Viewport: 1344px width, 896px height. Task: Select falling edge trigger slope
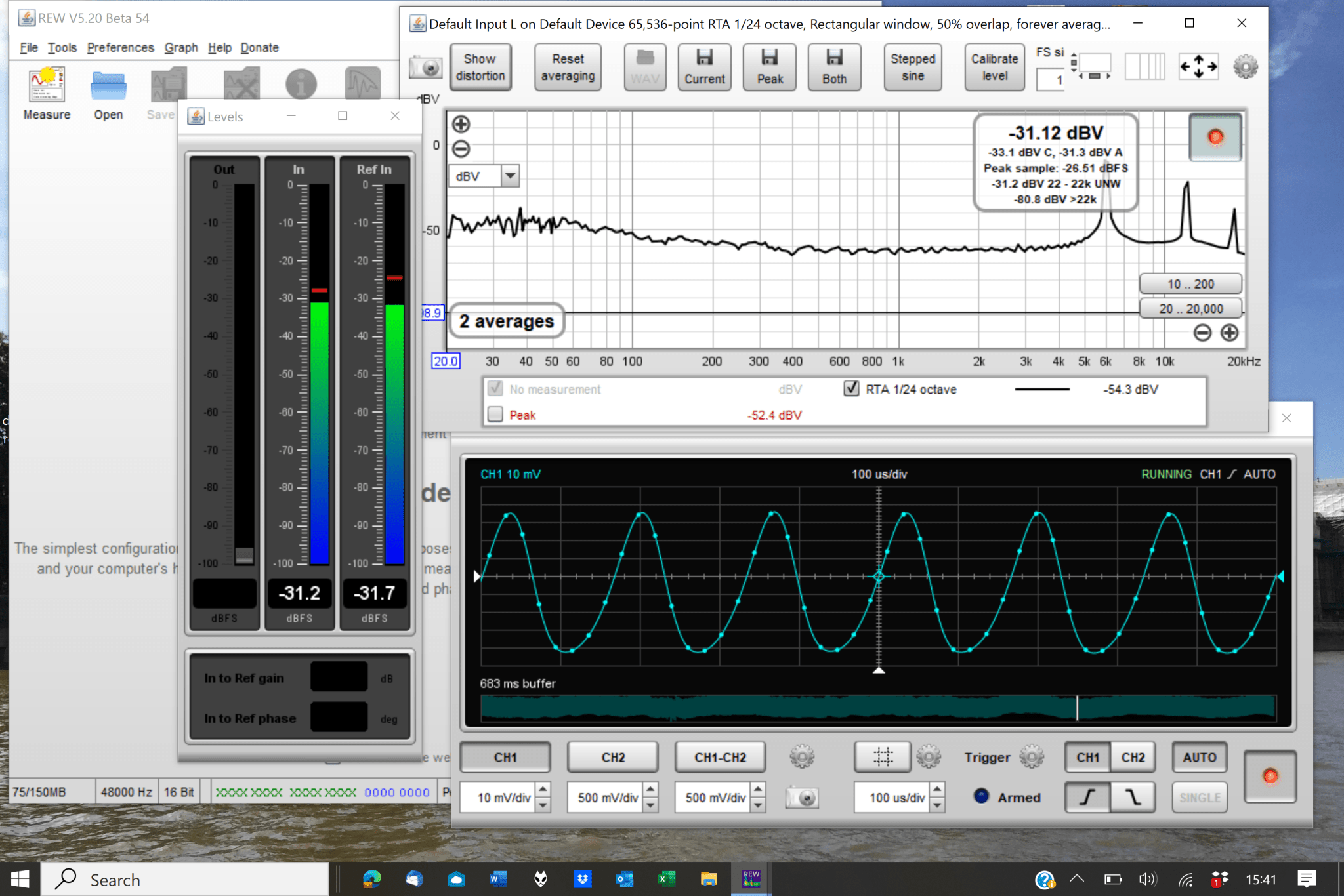(x=1133, y=798)
